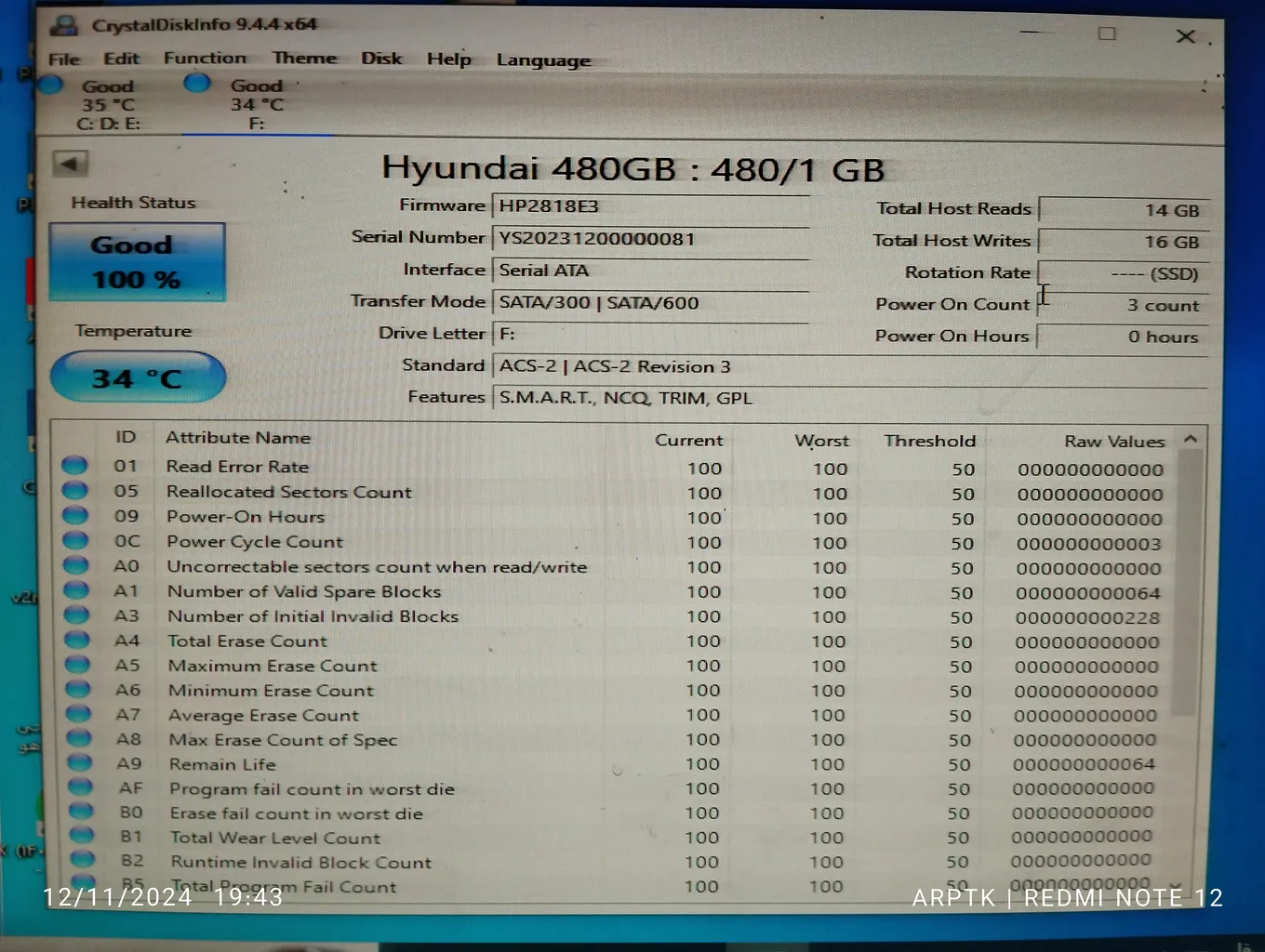Open the File menu
Viewport: 1265px width, 952px height.
coord(64,59)
